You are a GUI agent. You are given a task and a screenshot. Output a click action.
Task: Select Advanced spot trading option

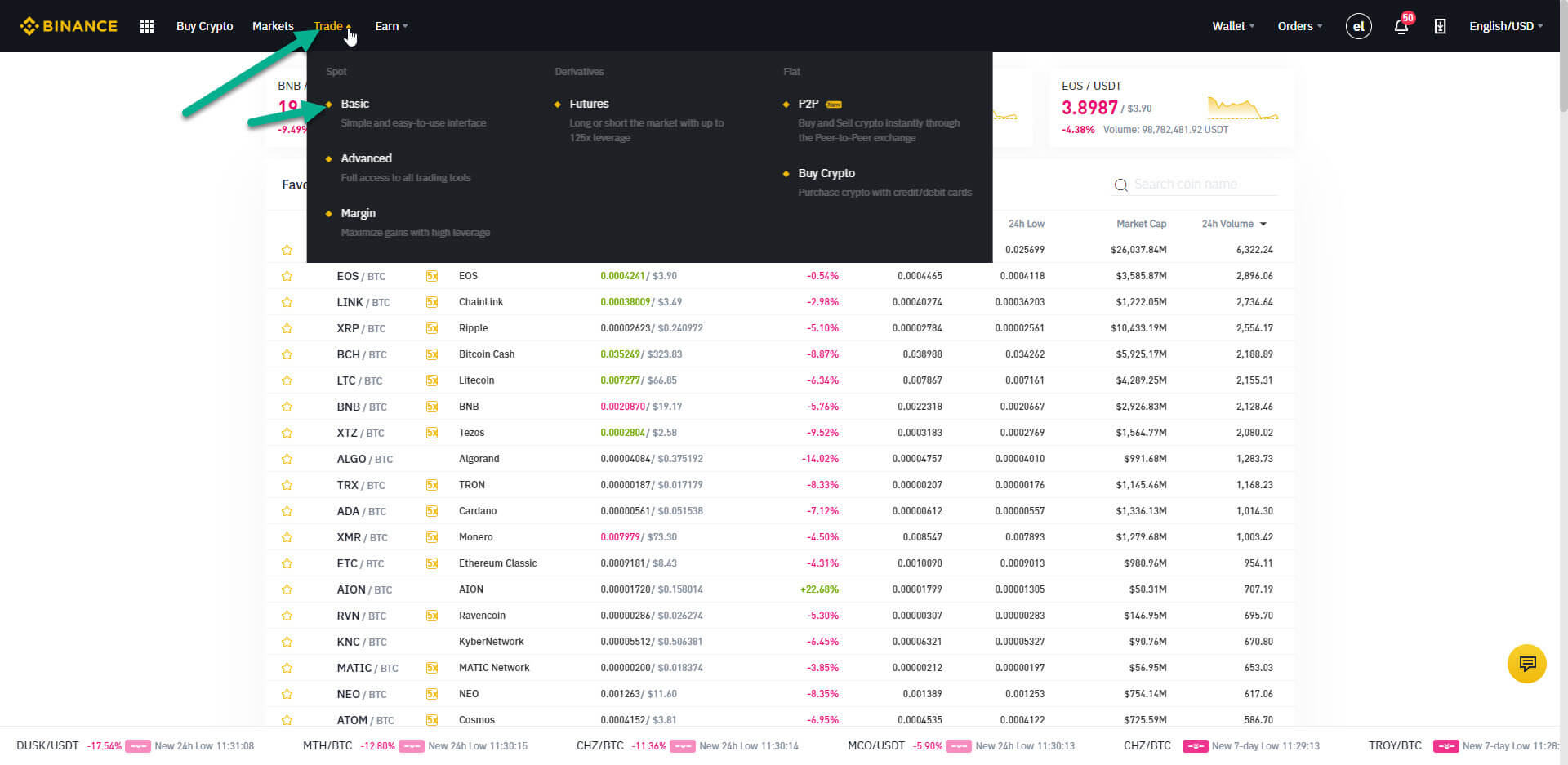pos(366,158)
